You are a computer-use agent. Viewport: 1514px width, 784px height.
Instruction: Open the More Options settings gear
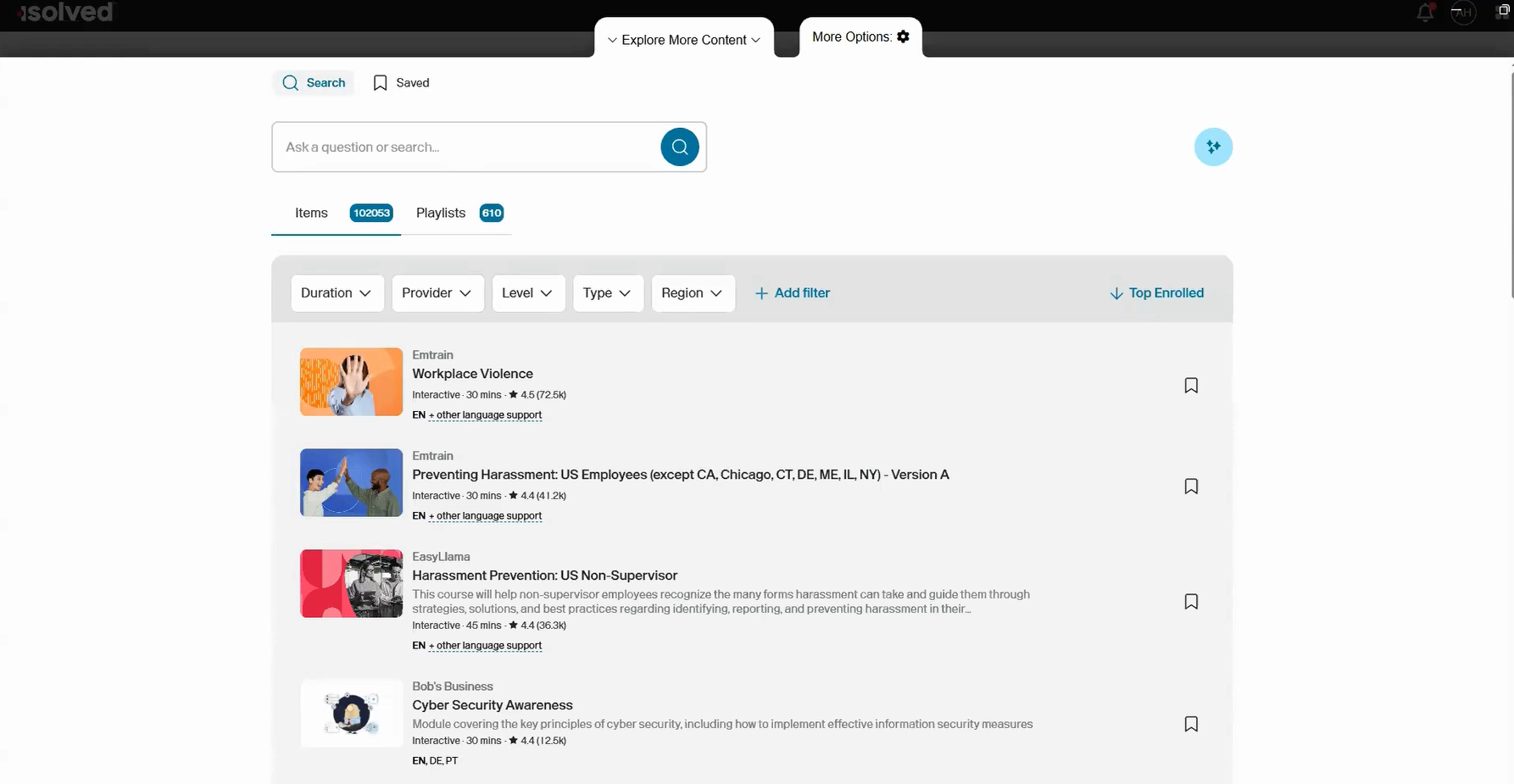(x=903, y=36)
